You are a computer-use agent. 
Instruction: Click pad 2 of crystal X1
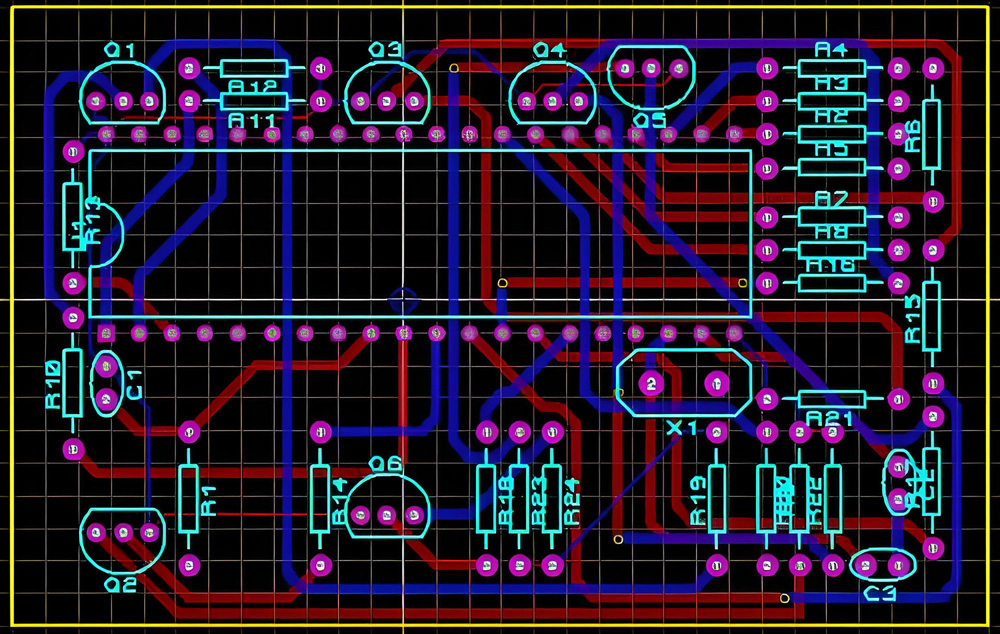coord(651,384)
